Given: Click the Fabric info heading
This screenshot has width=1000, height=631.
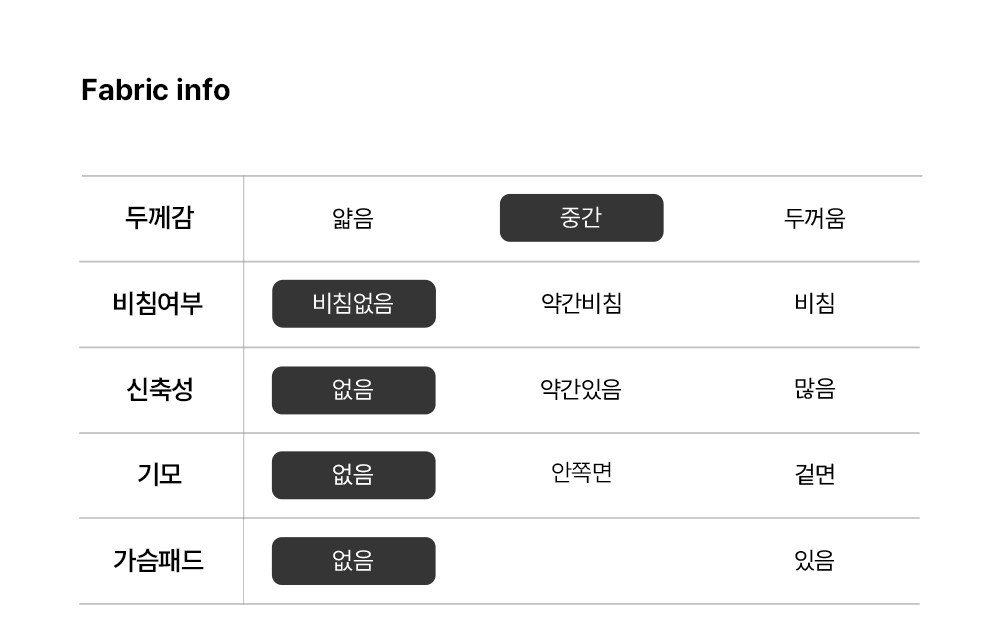Looking at the screenshot, I should pyautogui.click(x=155, y=90).
